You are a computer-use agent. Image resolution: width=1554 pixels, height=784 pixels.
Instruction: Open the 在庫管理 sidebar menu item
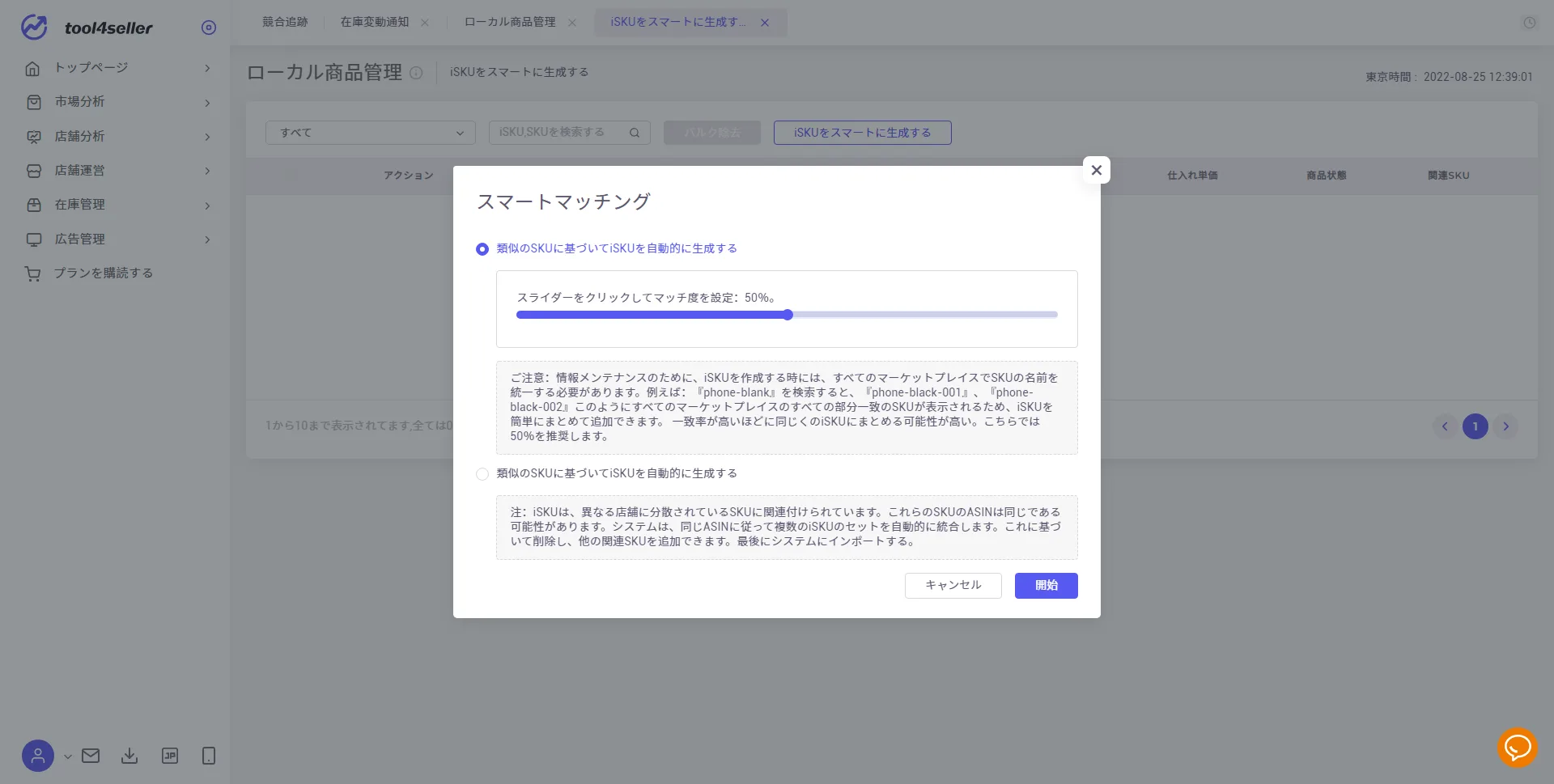(x=80, y=205)
